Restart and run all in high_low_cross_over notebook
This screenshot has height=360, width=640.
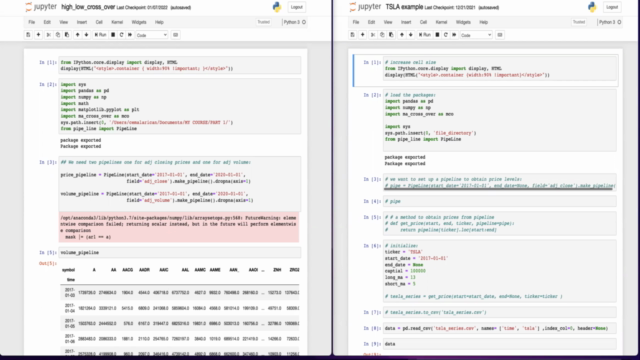(130, 35)
